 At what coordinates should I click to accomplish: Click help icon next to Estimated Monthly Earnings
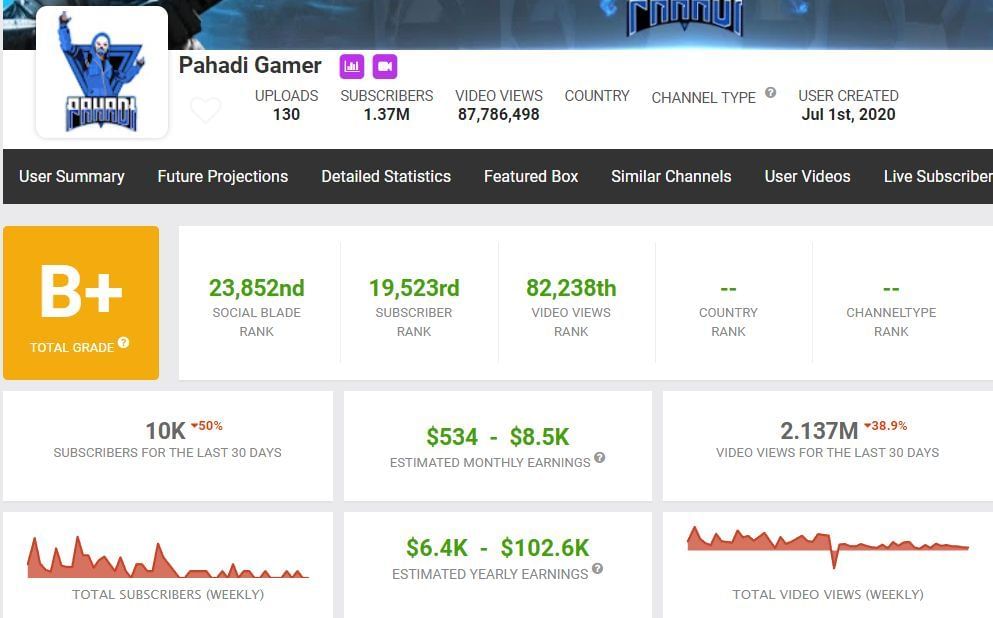(x=600, y=458)
